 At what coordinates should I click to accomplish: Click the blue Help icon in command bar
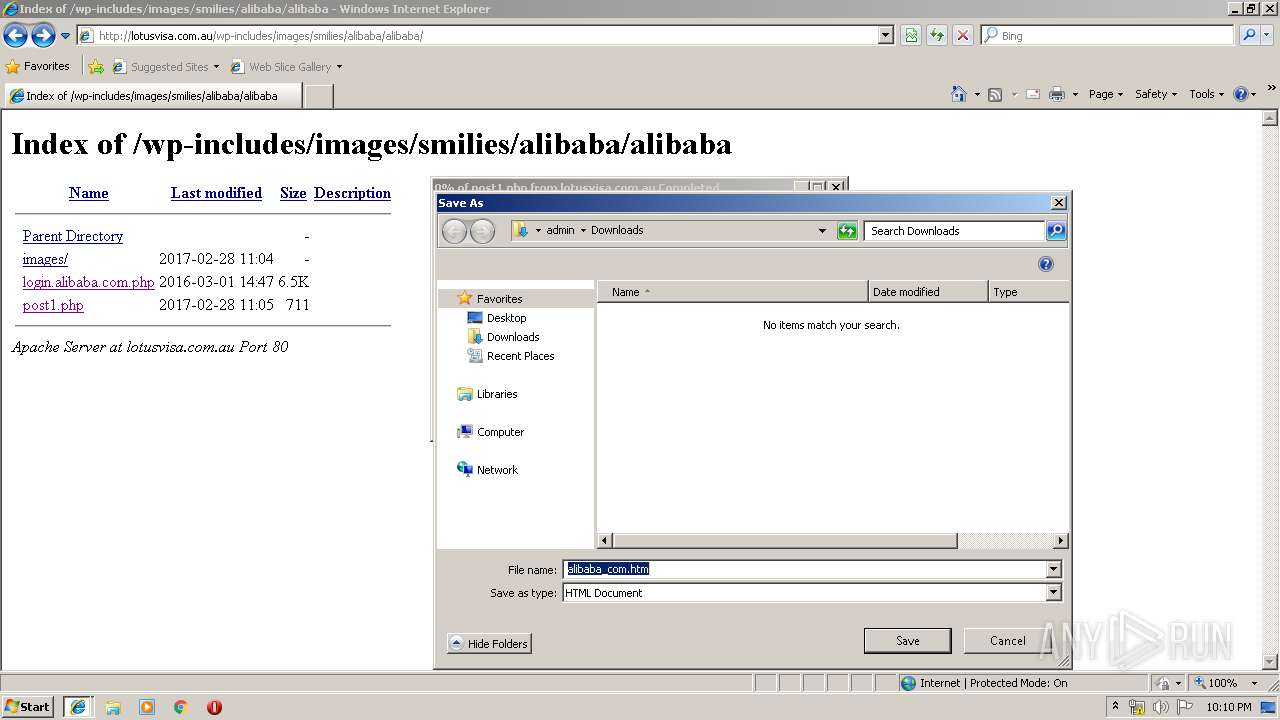point(1241,94)
